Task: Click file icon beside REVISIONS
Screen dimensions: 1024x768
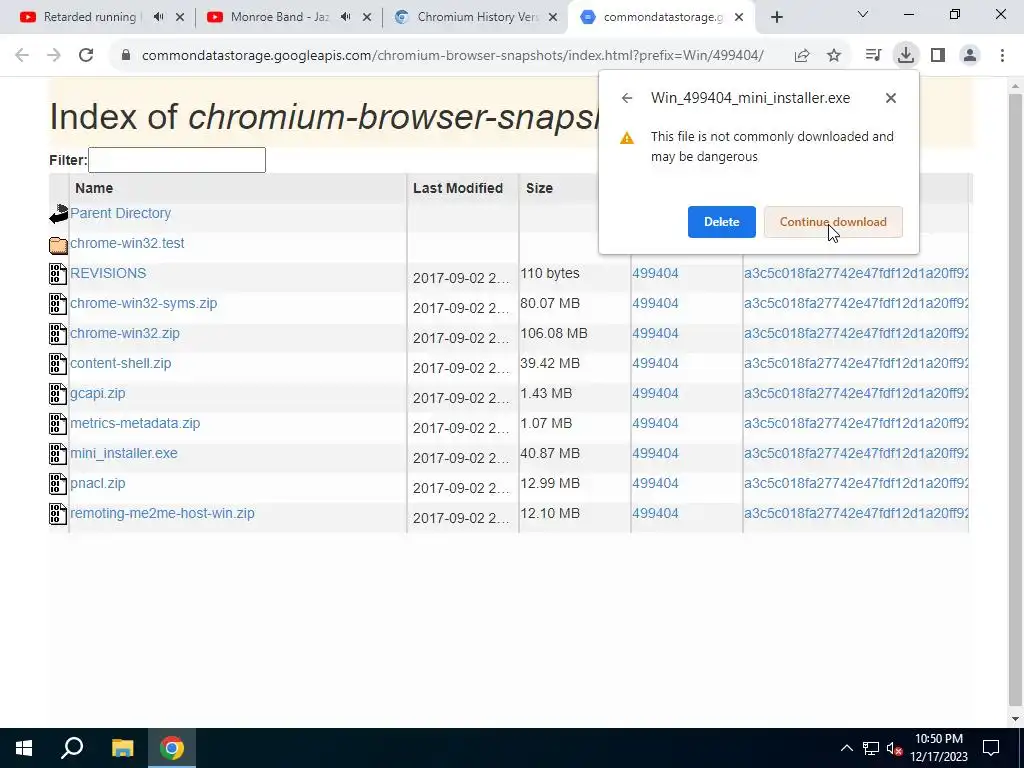Action: click(x=58, y=274)
